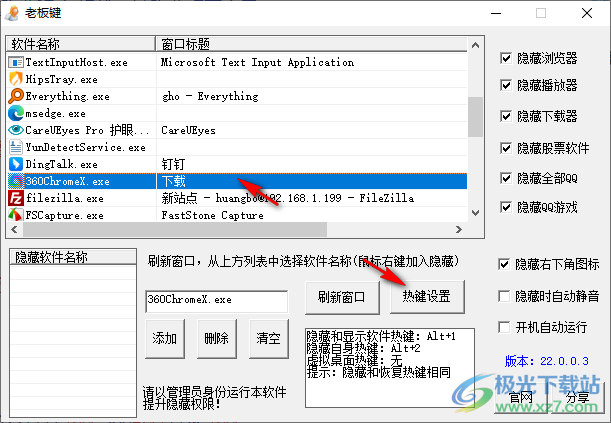Image resolution: width=611 pixels, height=423 pixels.
Task: Click the 窗口标题 column header
Action: tap(311, 44)
